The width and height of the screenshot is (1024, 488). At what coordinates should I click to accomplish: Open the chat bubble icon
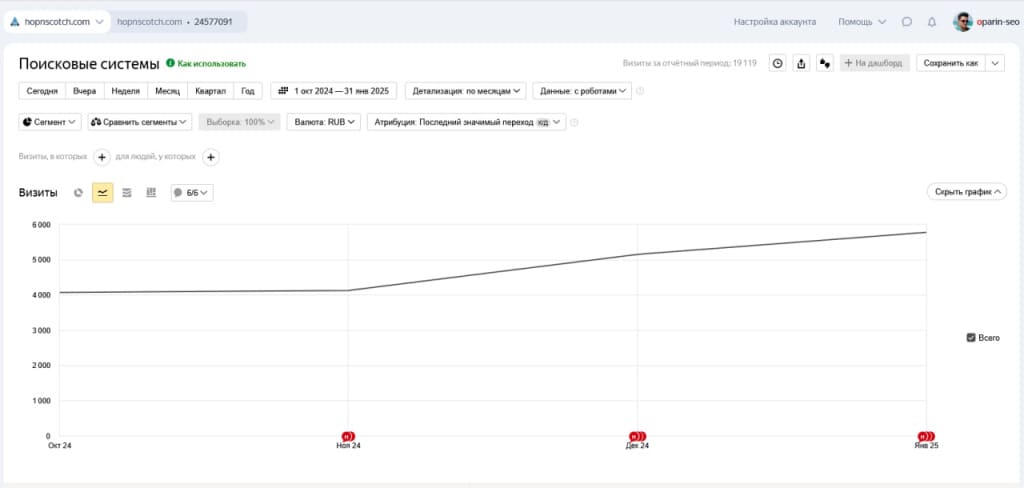(906, 22)
